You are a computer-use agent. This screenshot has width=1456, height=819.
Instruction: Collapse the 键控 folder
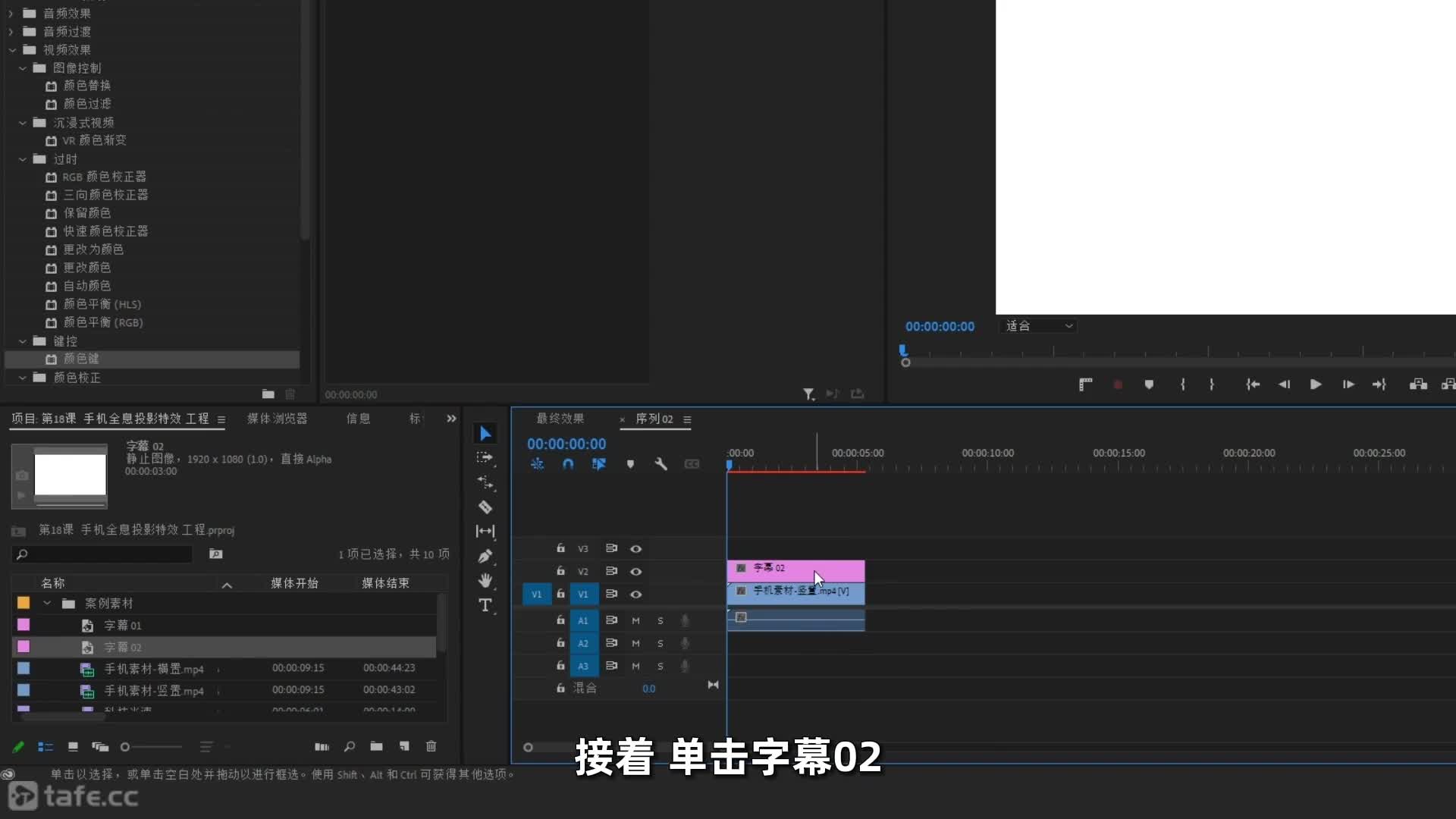click(23, 341)
